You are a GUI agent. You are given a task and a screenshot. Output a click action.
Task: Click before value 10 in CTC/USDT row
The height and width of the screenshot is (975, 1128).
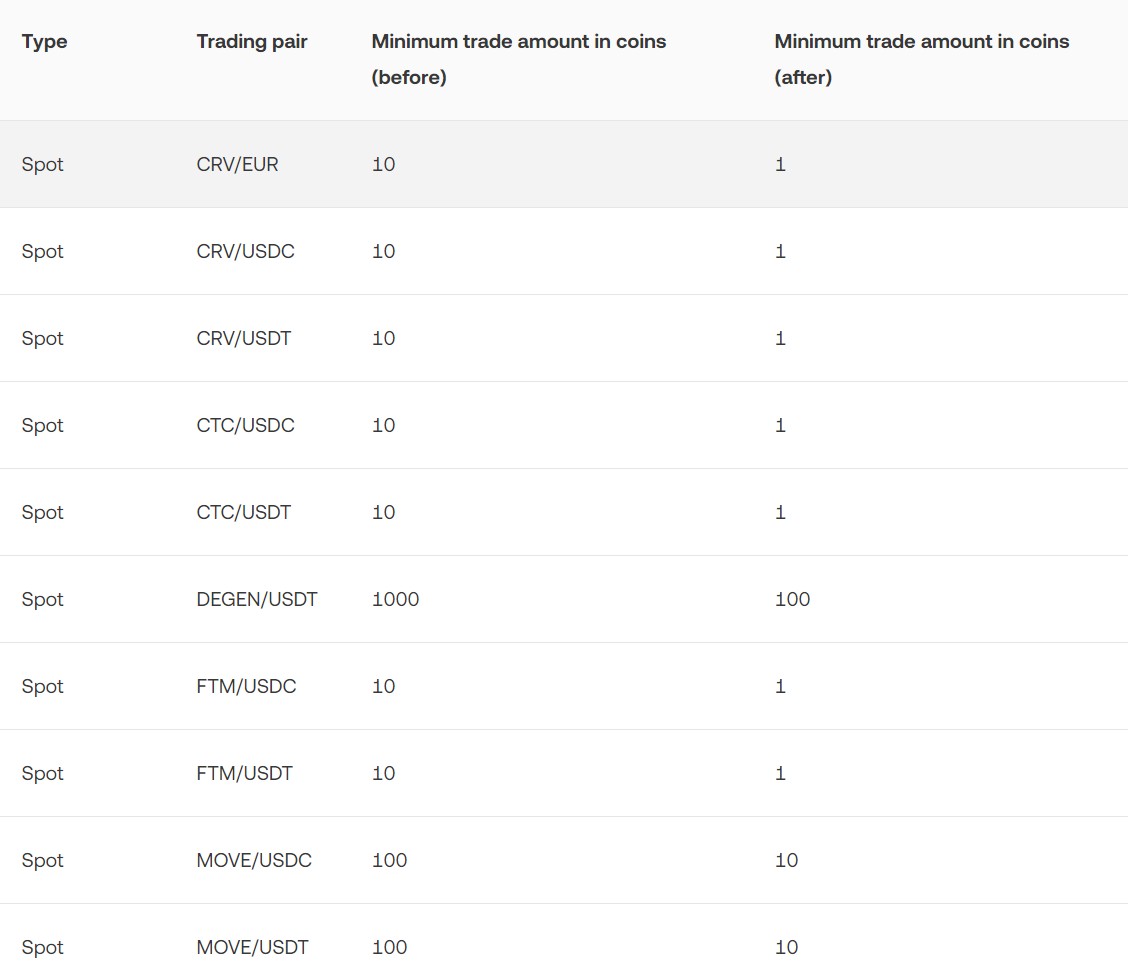click(383, 512)
